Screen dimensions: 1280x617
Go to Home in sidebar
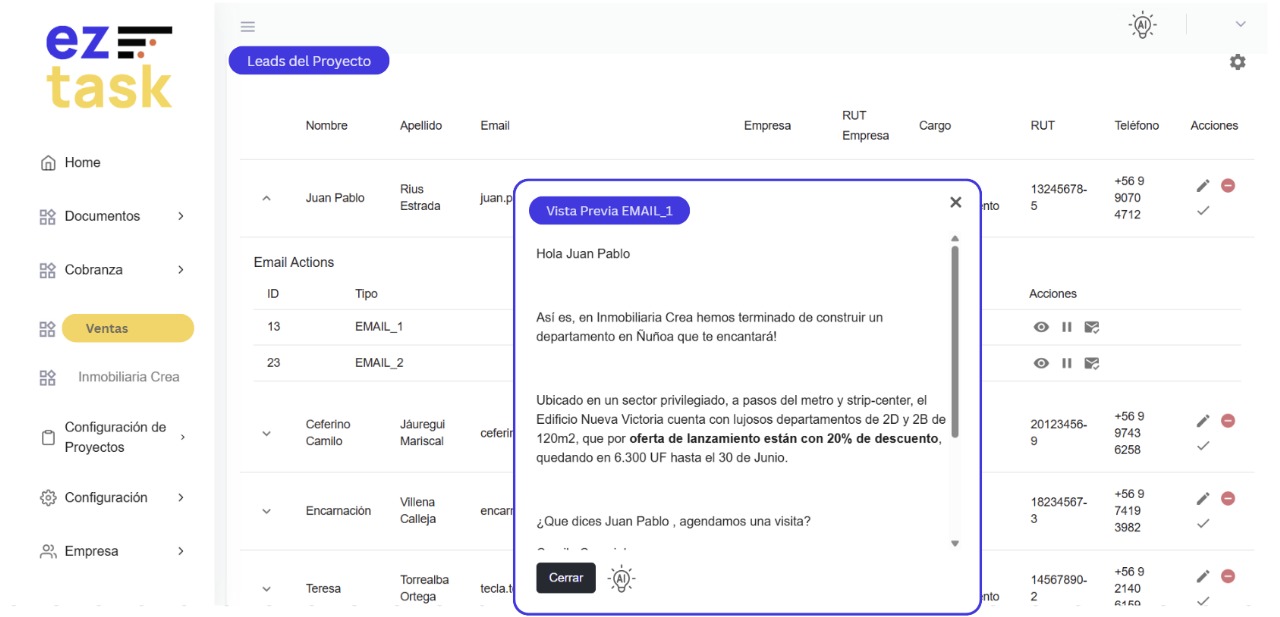(x=82, y=162)
